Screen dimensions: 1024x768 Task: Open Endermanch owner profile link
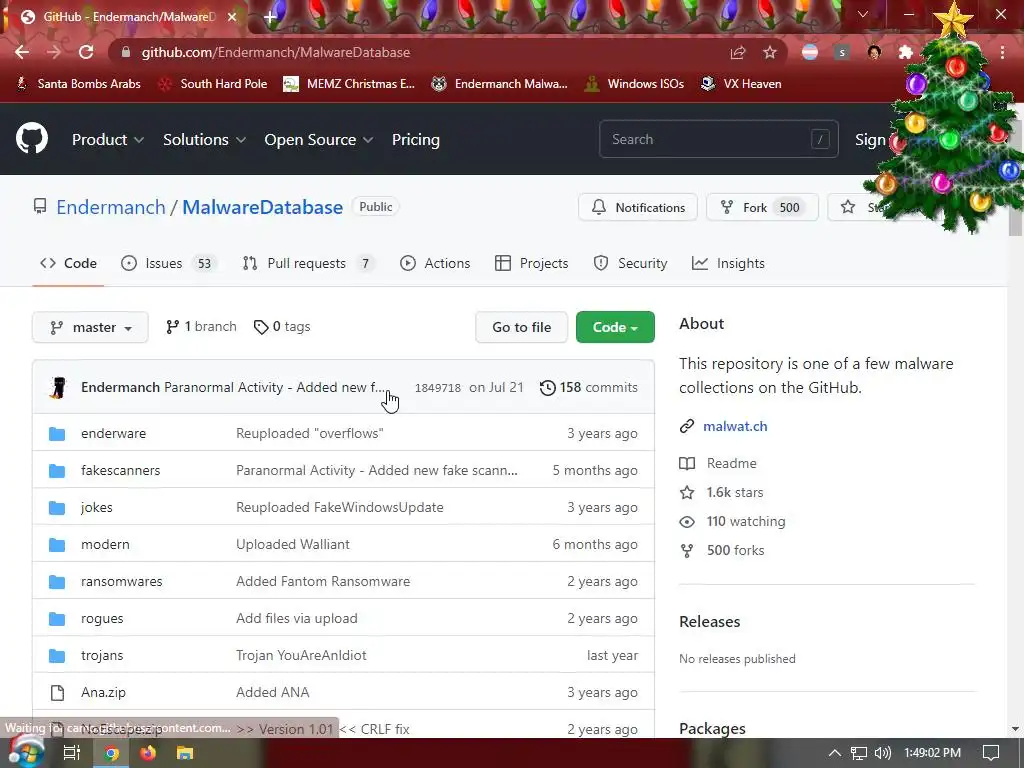(x=111, y=207)
